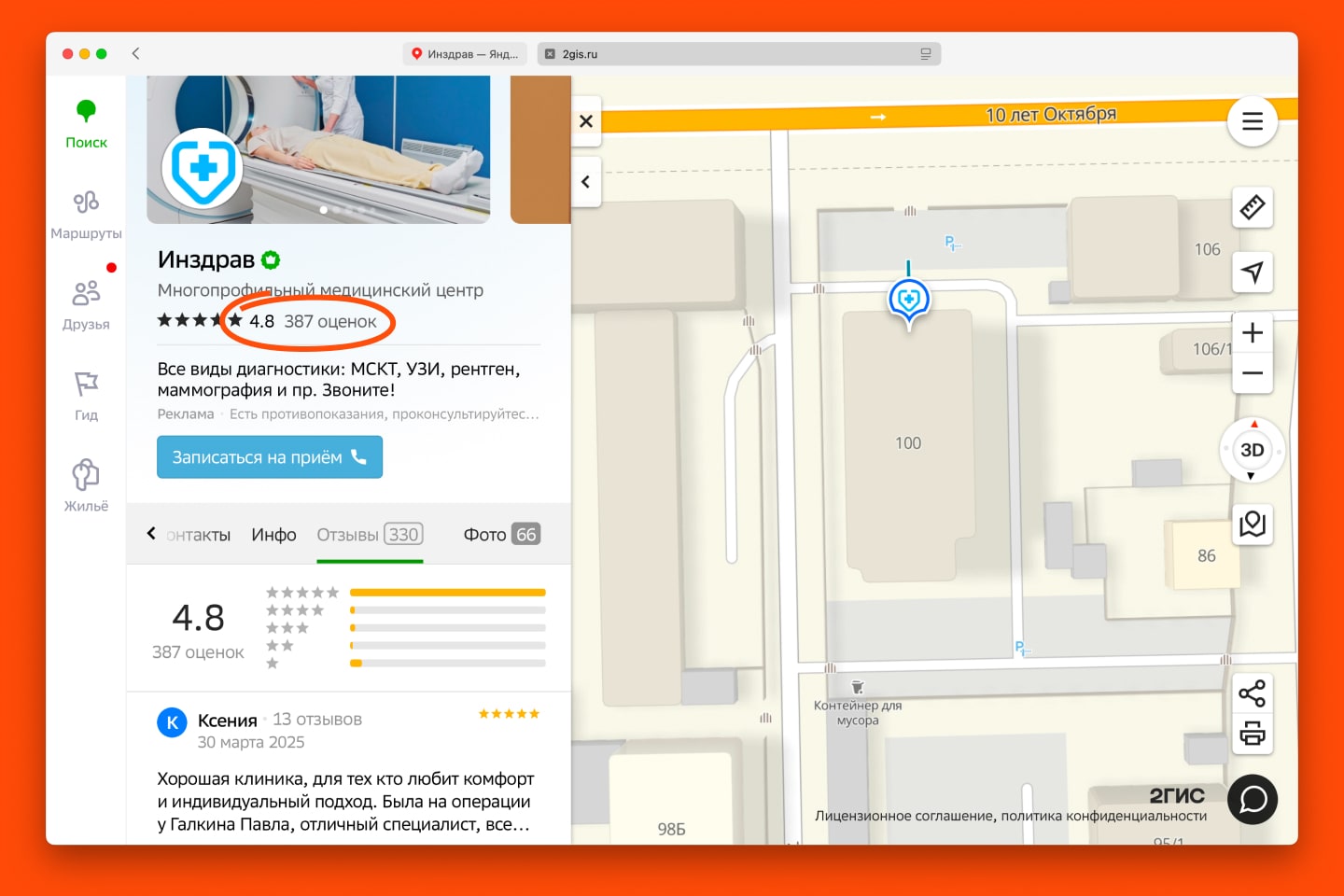Screen dimensions: 1344x896
Task: Locate me with the navigation arrow
Action: 1253,273
